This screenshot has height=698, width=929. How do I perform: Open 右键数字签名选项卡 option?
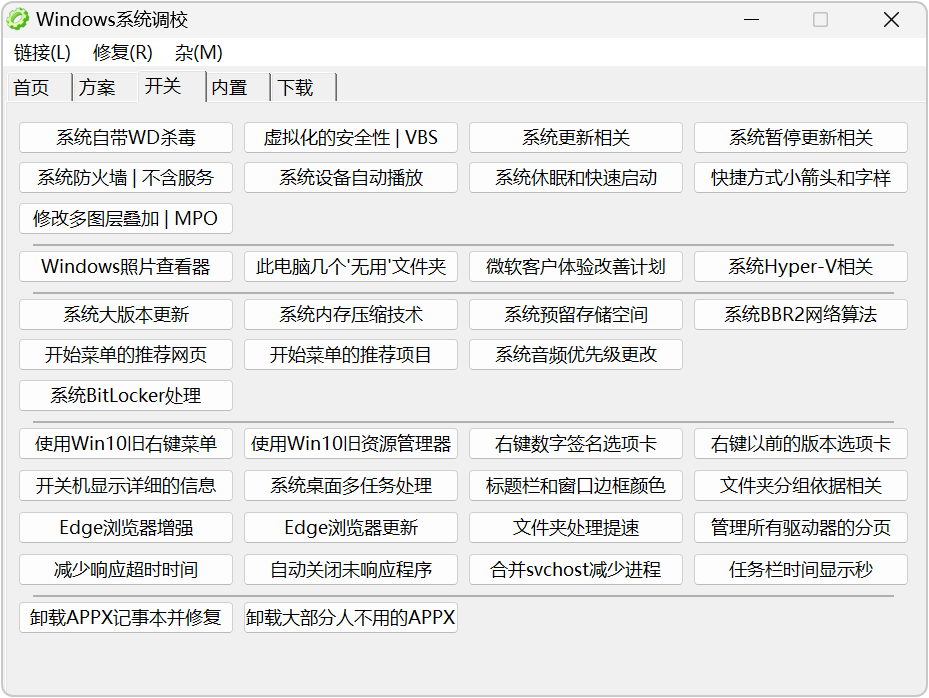576,444
